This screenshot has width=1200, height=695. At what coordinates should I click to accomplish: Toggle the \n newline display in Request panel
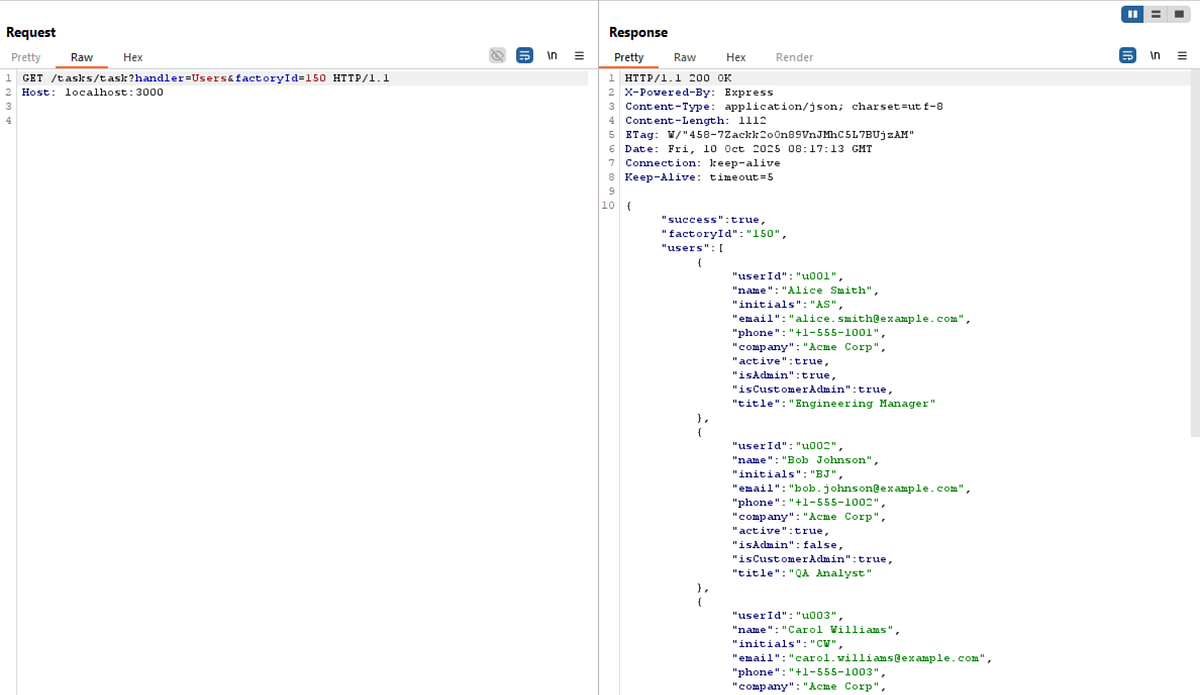552,56
